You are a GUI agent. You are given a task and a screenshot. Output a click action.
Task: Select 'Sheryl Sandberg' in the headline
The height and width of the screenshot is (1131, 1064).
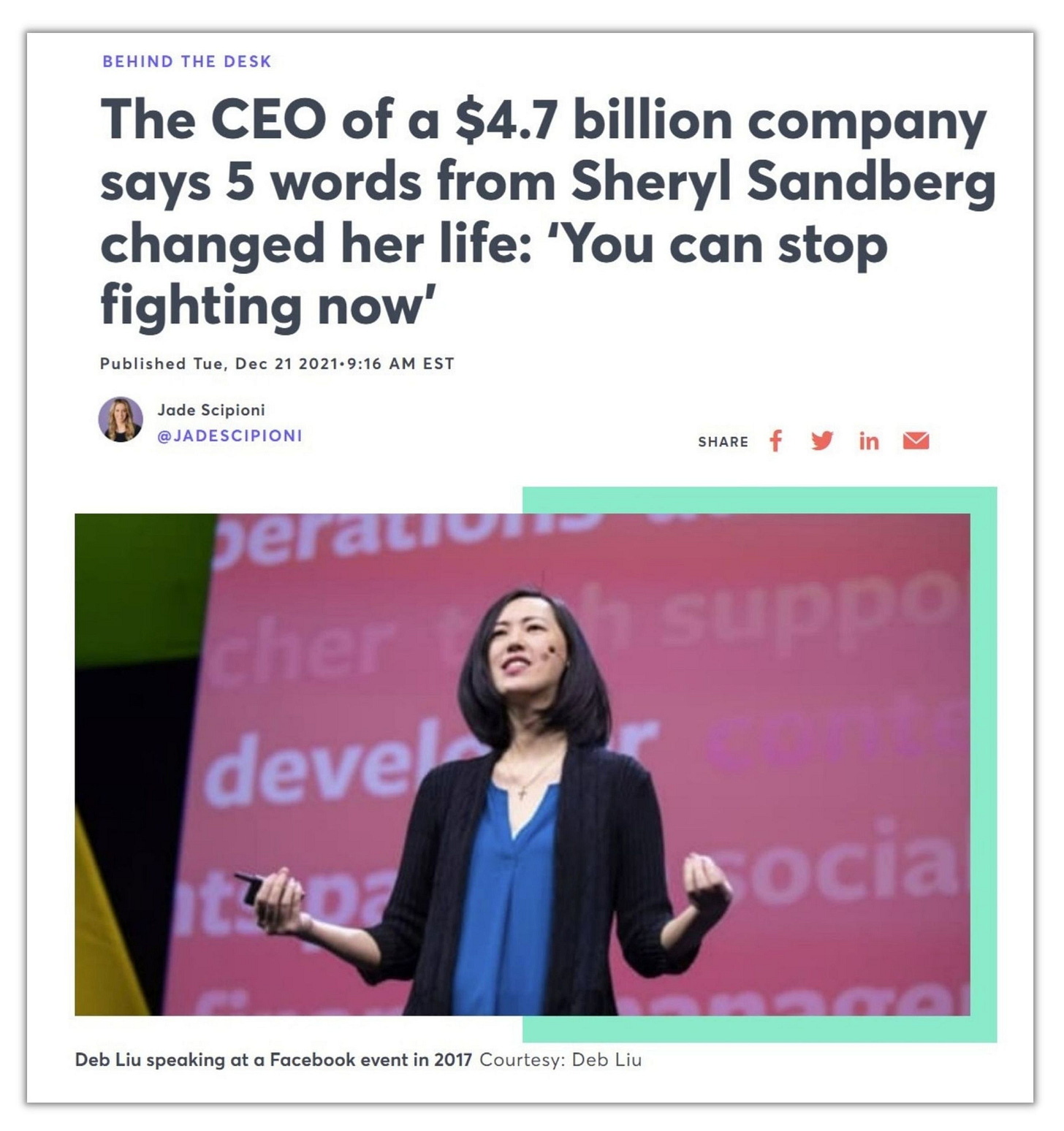click(x=783, y=182)
